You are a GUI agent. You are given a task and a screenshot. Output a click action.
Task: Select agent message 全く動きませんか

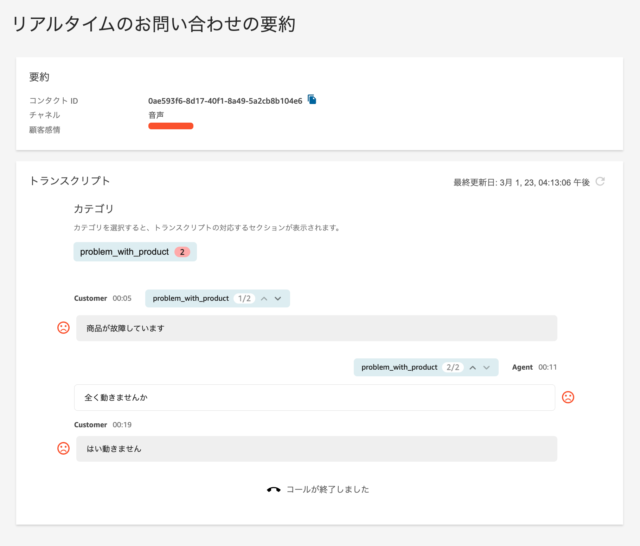click(x=315, y=397)
